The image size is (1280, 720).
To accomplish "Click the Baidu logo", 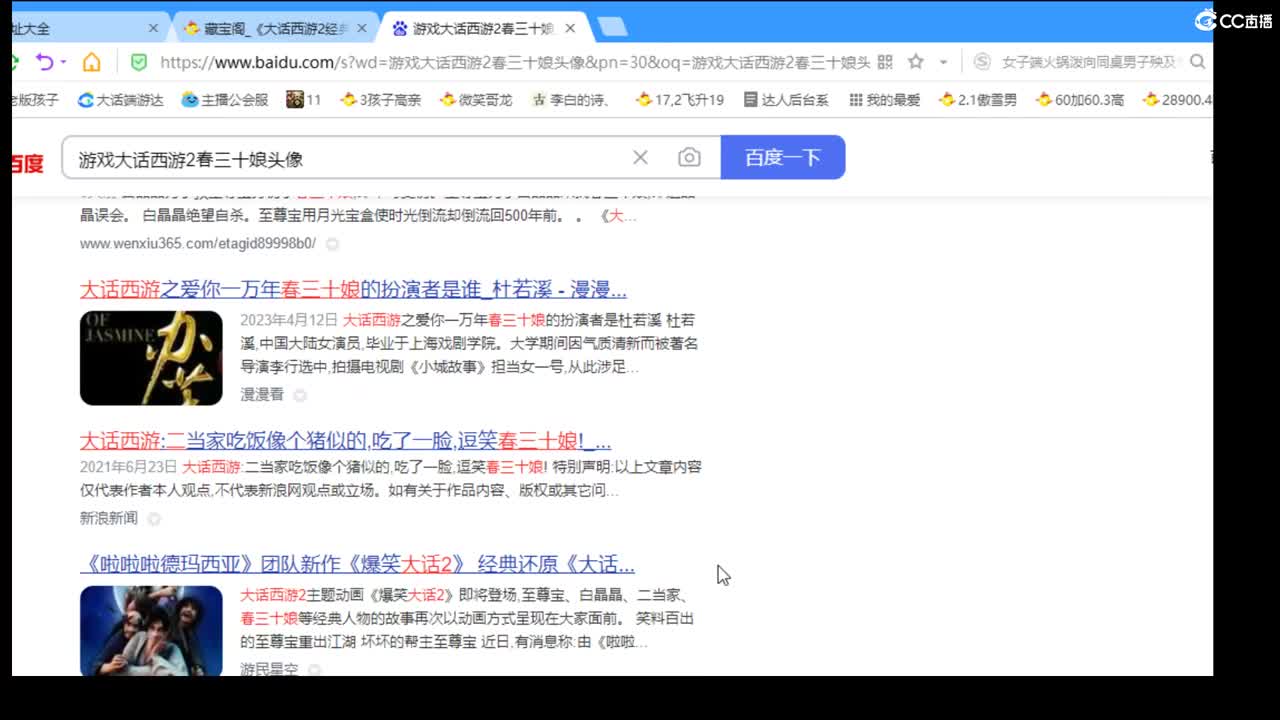I will [x=28, y=162].
